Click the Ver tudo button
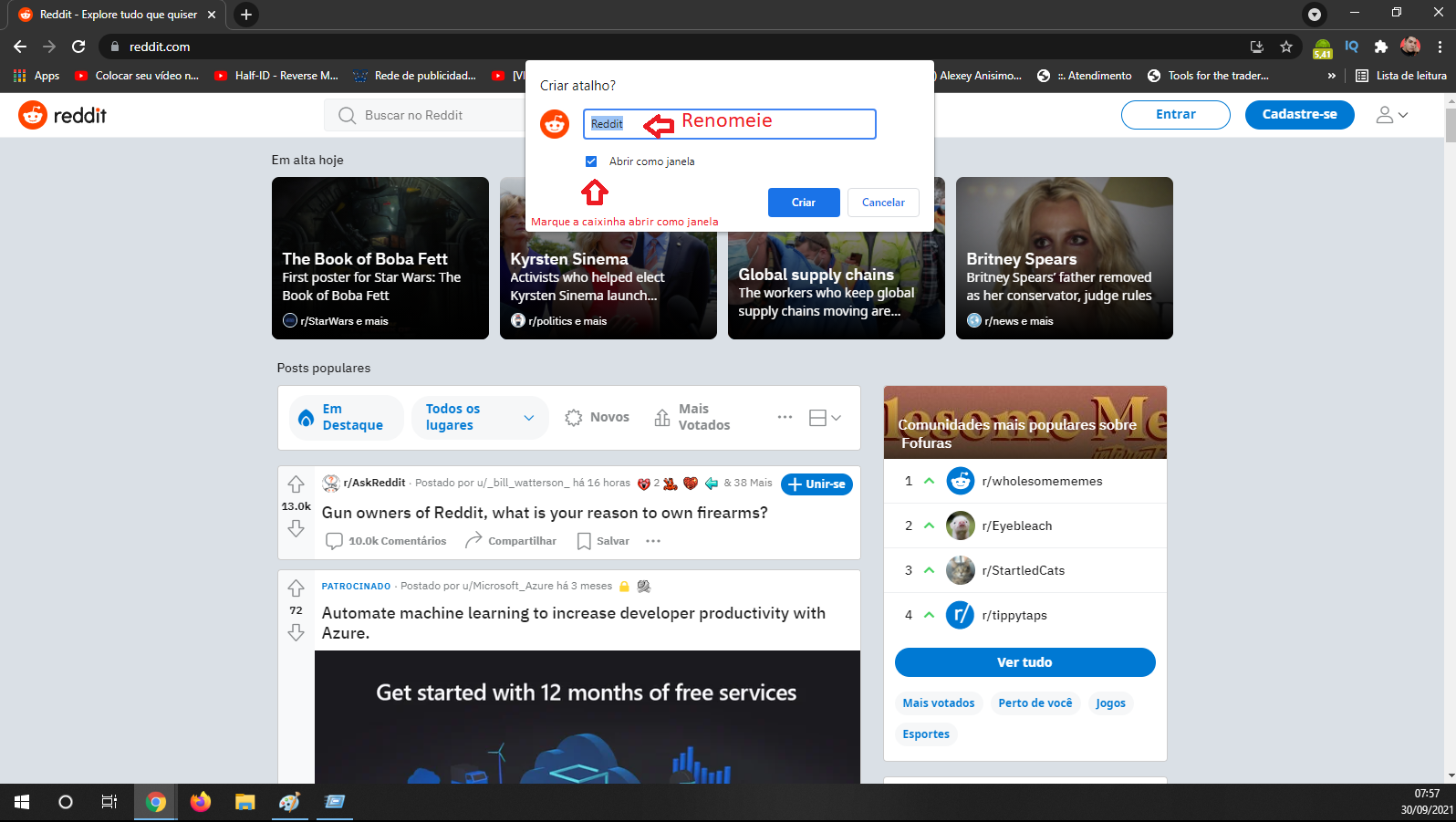Screen dimensions: 1456x822 pyautogui.click(x=1024, y=662)
